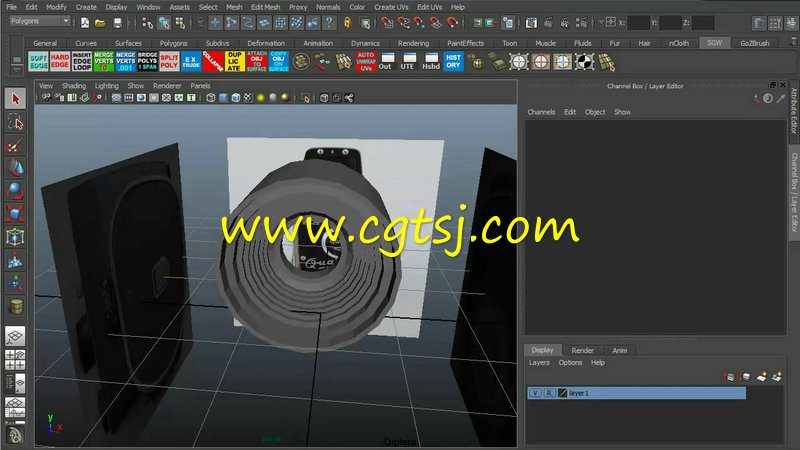Open the Channels menu in Channel Box

(541, 112)
